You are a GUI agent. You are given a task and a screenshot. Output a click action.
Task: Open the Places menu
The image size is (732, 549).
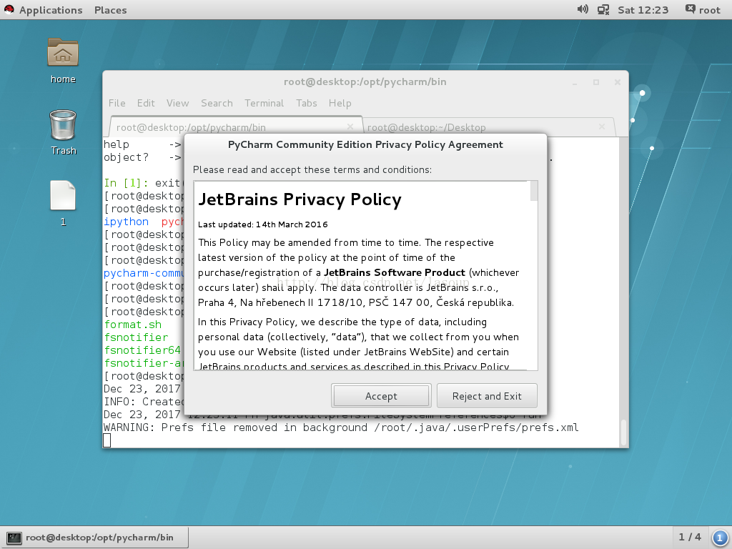click(110, 10)
